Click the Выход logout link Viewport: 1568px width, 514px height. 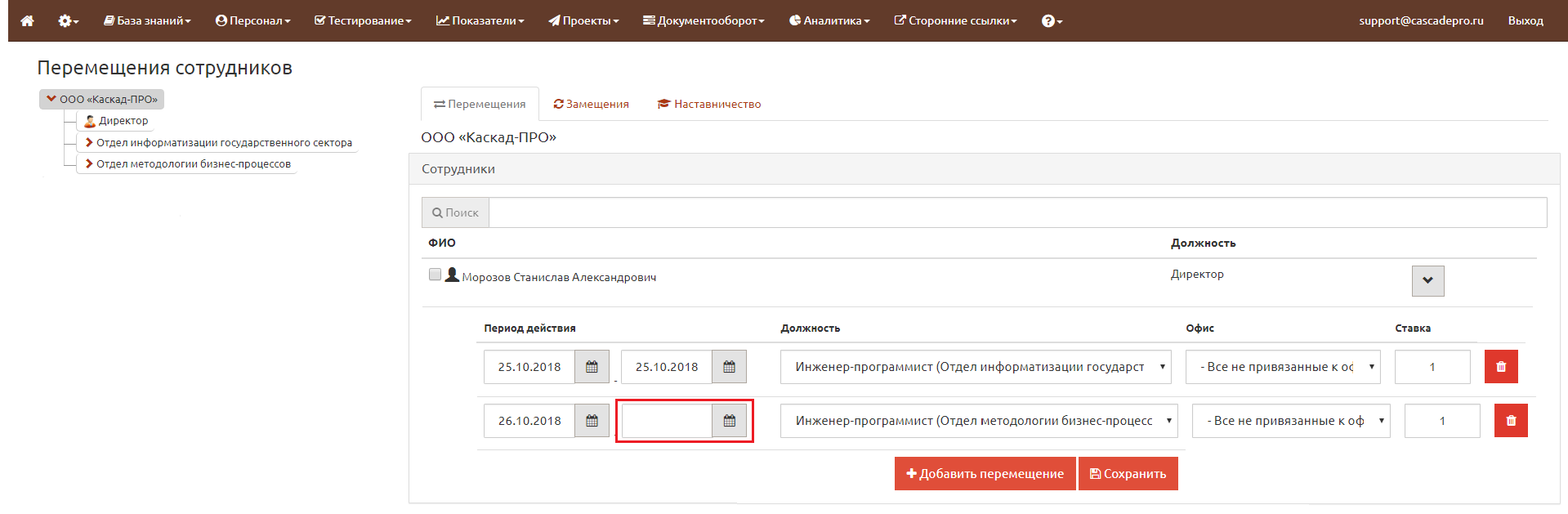1526,20
